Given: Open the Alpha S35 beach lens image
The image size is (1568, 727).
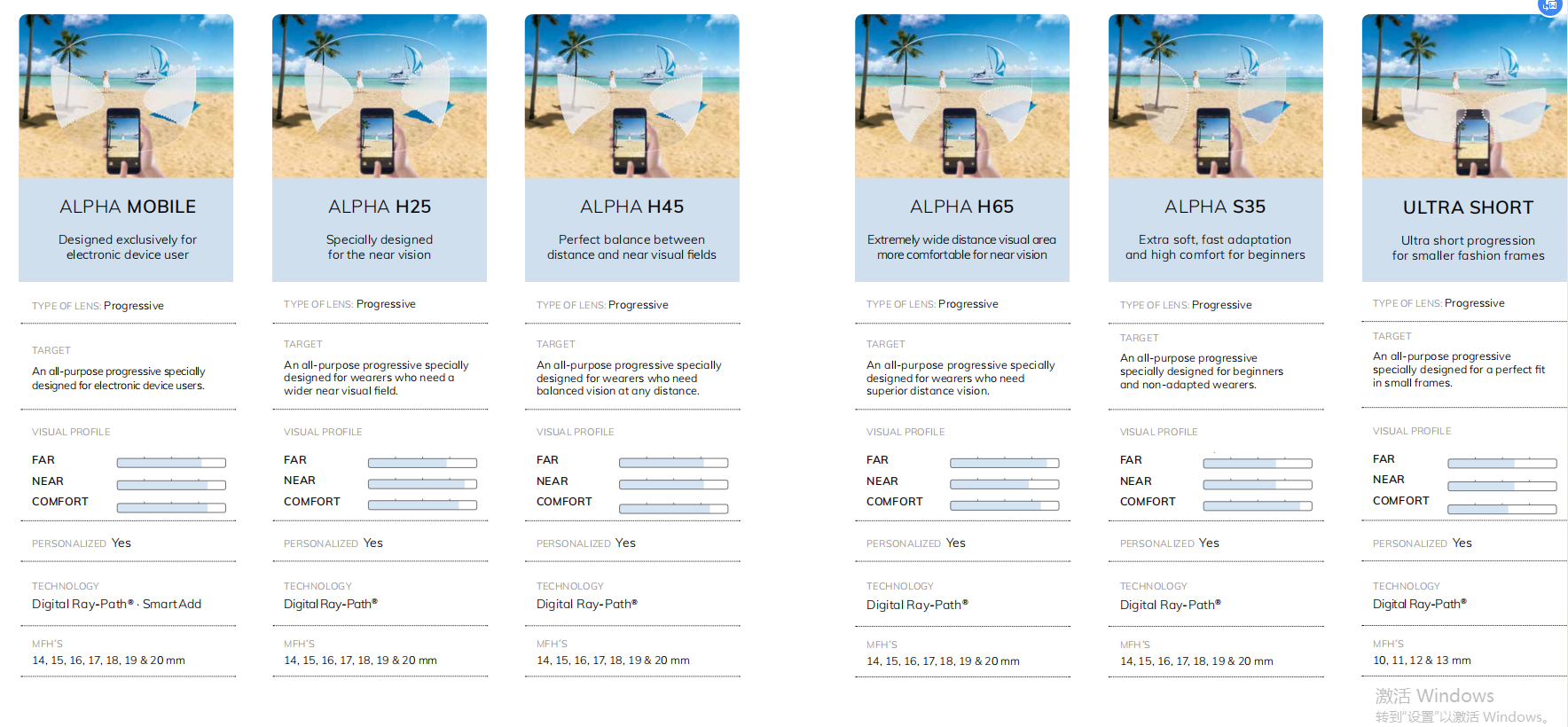Looking at the screenshot, I should (1216, 96).
